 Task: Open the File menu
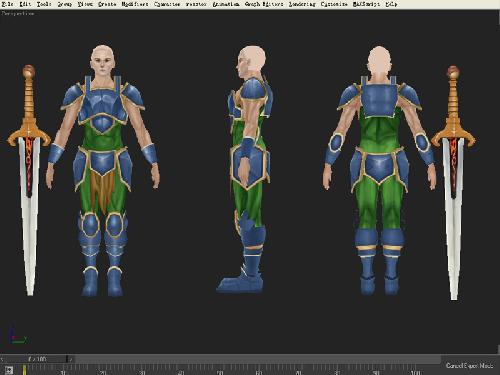pyautogui.click(x=7, y=4)
